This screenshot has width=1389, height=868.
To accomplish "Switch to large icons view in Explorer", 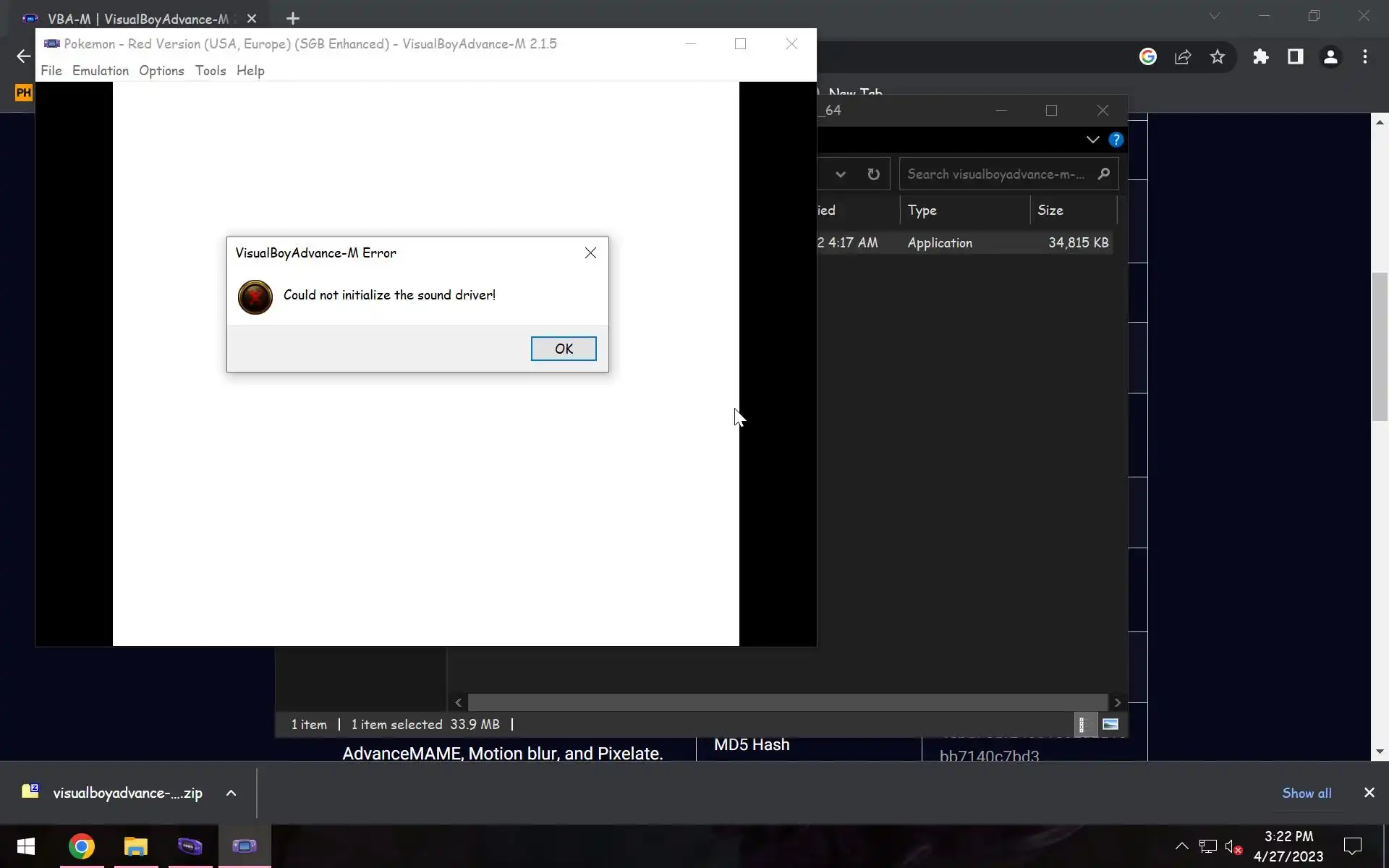I will click(x=1110, y=724).
